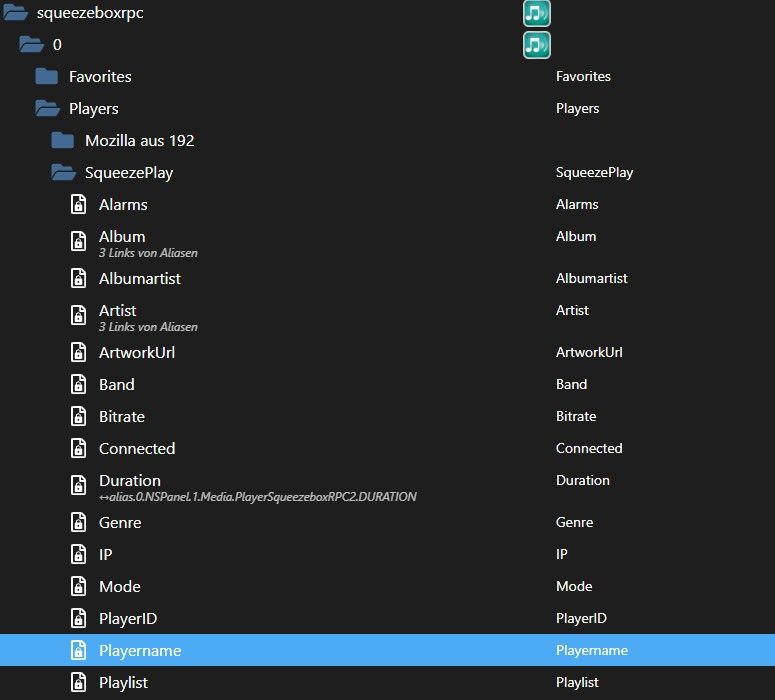Select the Favorites tree label

tap(100, 77)
